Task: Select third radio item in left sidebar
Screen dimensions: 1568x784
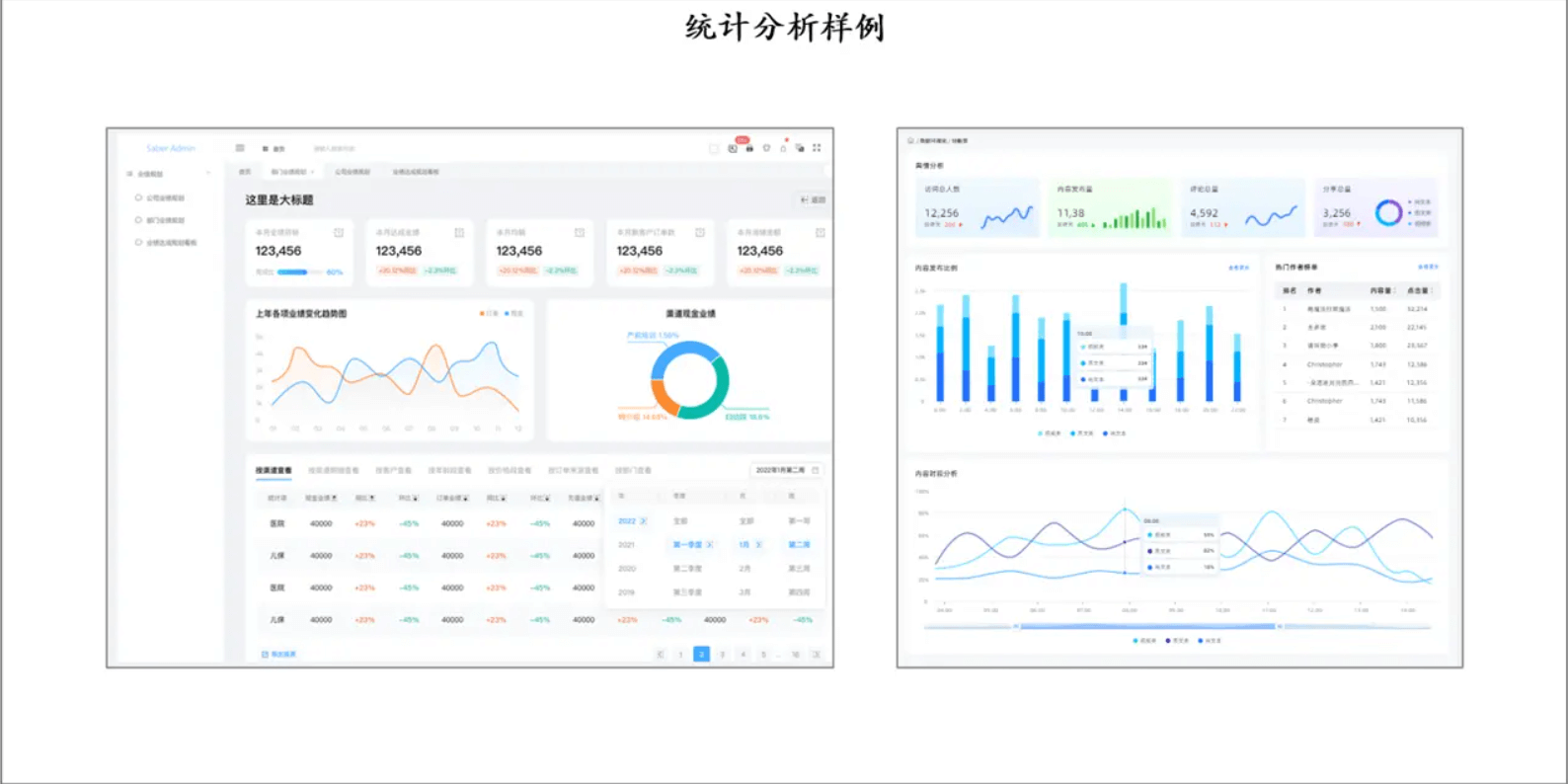Action: (x=139, y=243)
